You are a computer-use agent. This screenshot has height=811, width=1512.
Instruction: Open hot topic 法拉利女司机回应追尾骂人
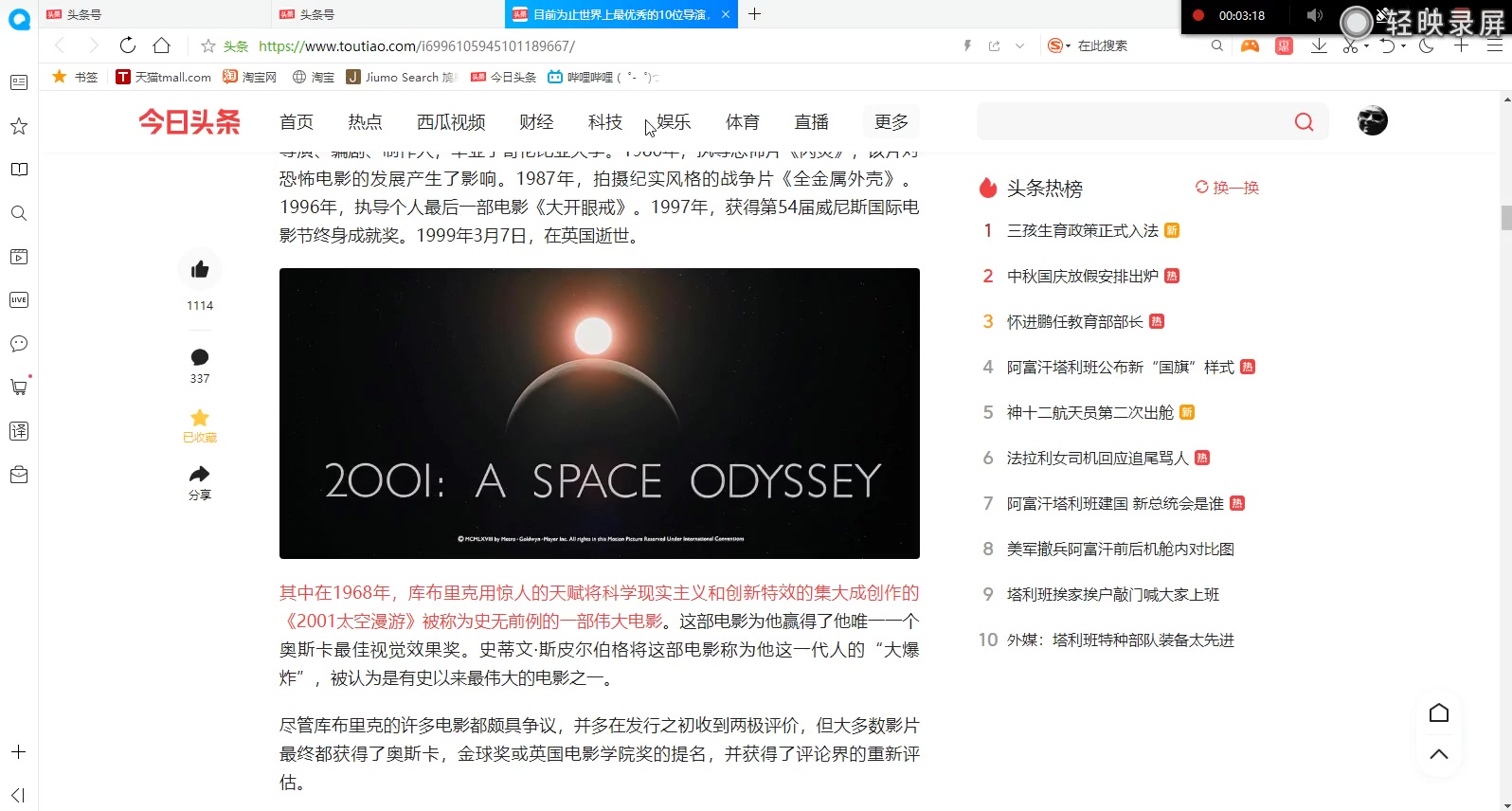point(1097,458)
